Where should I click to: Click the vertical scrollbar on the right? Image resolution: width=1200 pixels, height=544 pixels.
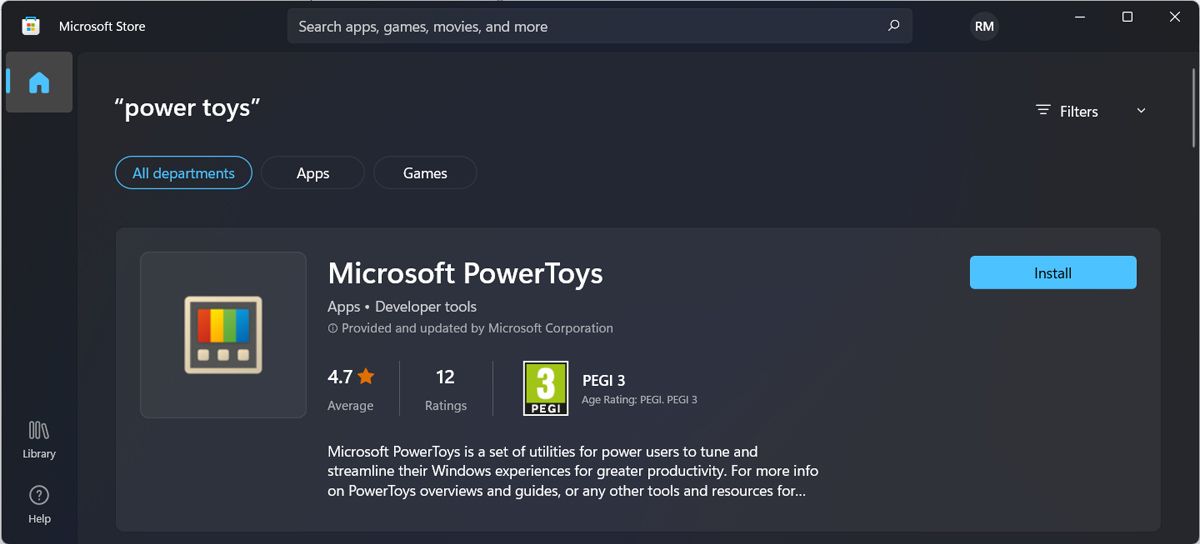coord(1193,110)
